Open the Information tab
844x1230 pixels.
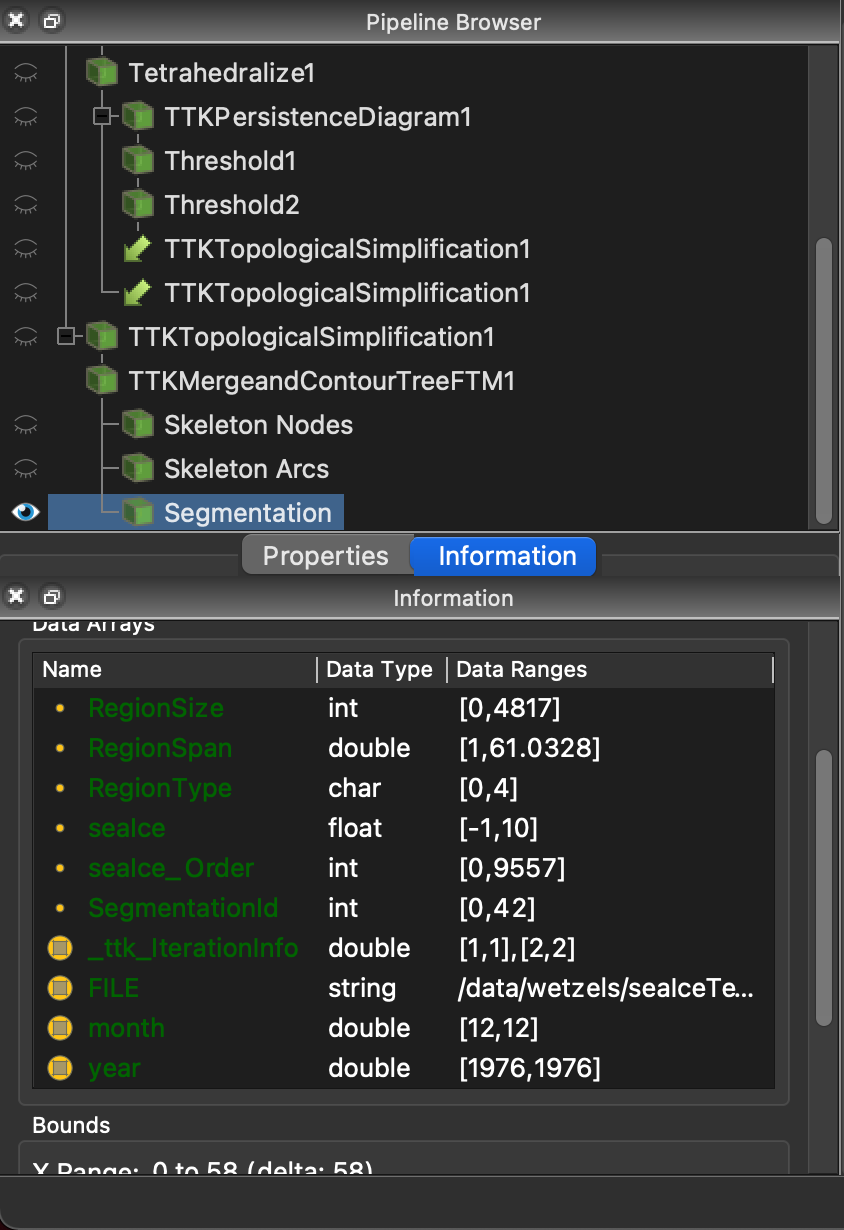[503, 556]
